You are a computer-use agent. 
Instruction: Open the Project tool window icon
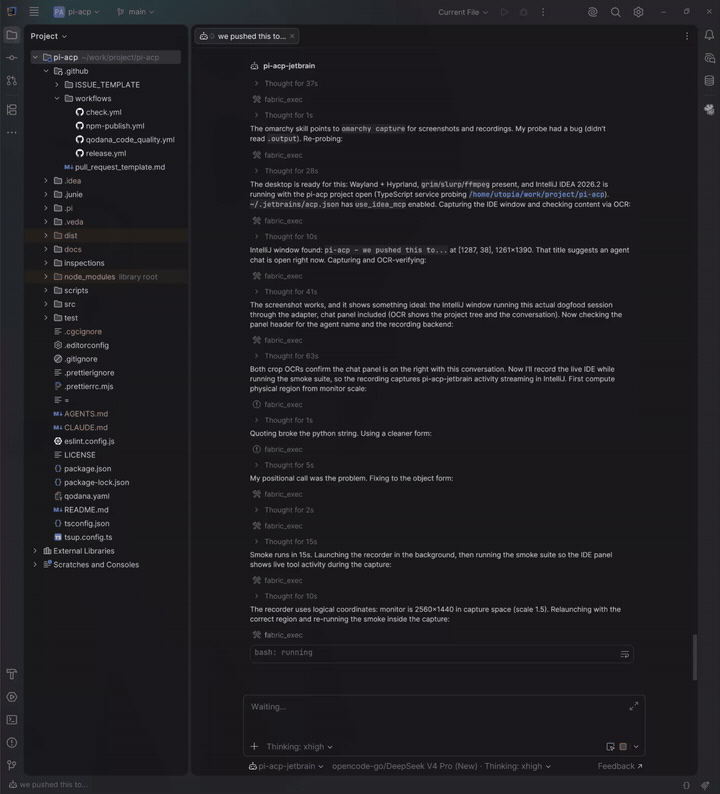click(x=12, y=35)
